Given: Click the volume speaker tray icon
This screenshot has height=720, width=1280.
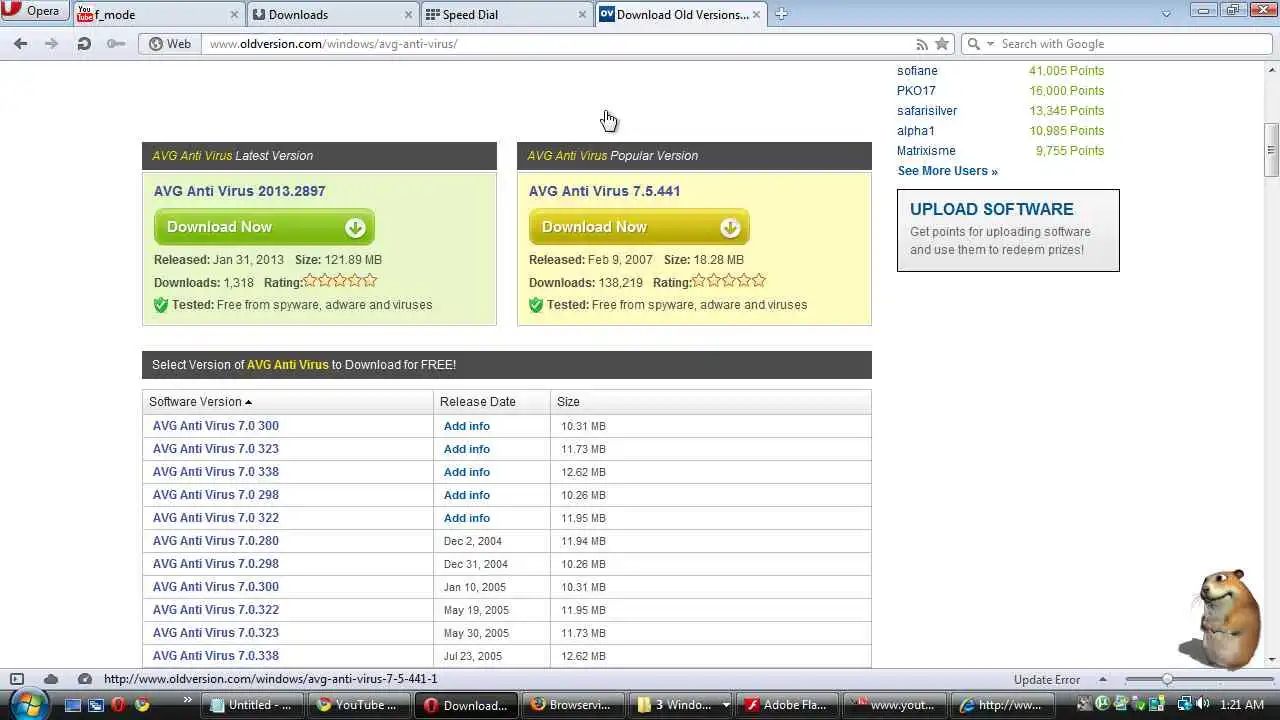Looking at the screenshot, I should pos(1203,704).
